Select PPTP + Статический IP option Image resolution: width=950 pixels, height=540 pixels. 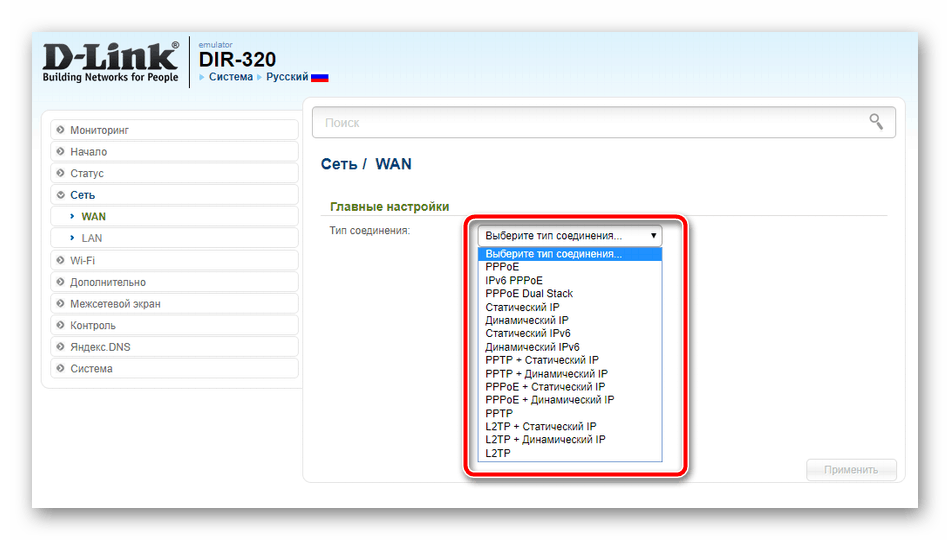click(570, 360)
